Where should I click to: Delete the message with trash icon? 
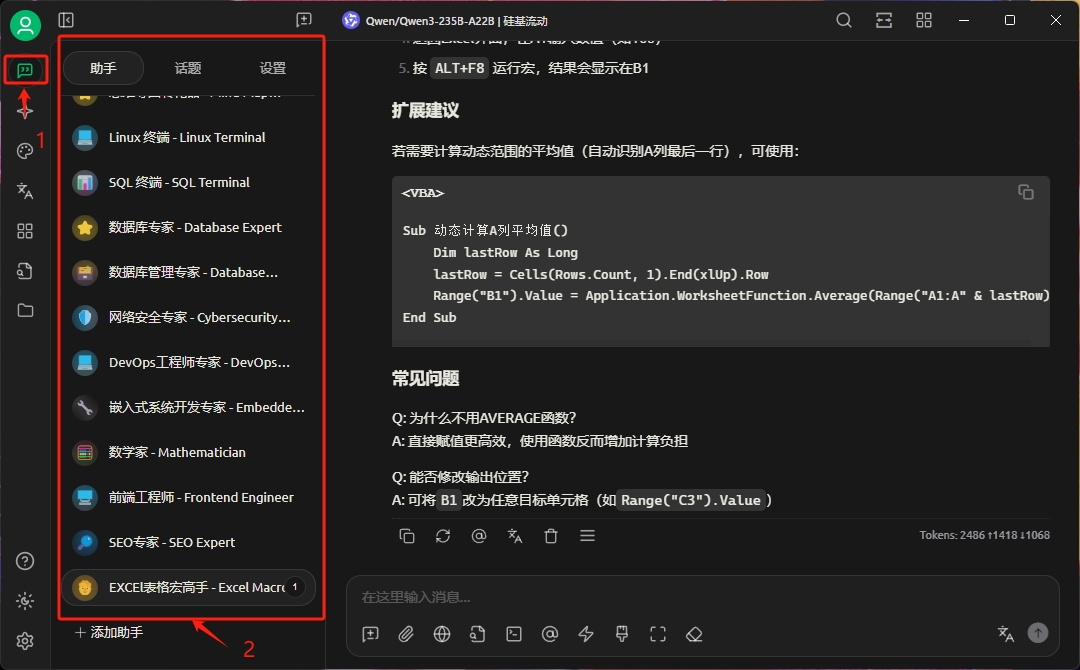[x=551, y=536]
